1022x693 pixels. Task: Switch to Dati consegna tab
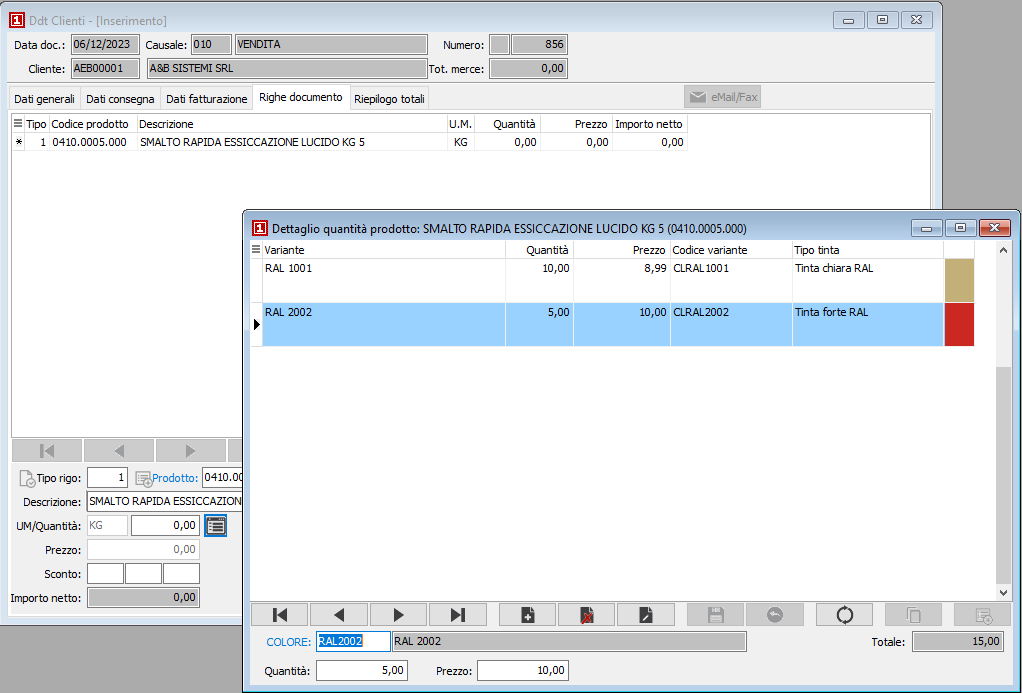click(120, 99)
